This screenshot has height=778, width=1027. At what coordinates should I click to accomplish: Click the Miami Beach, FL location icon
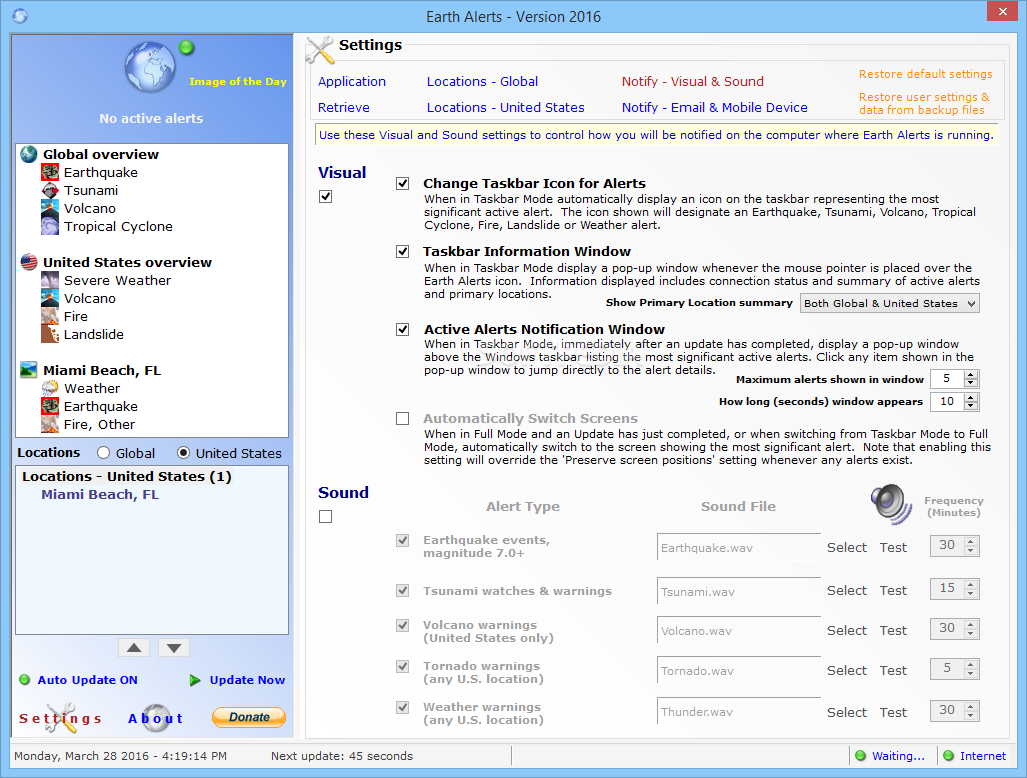coord(29,370)
